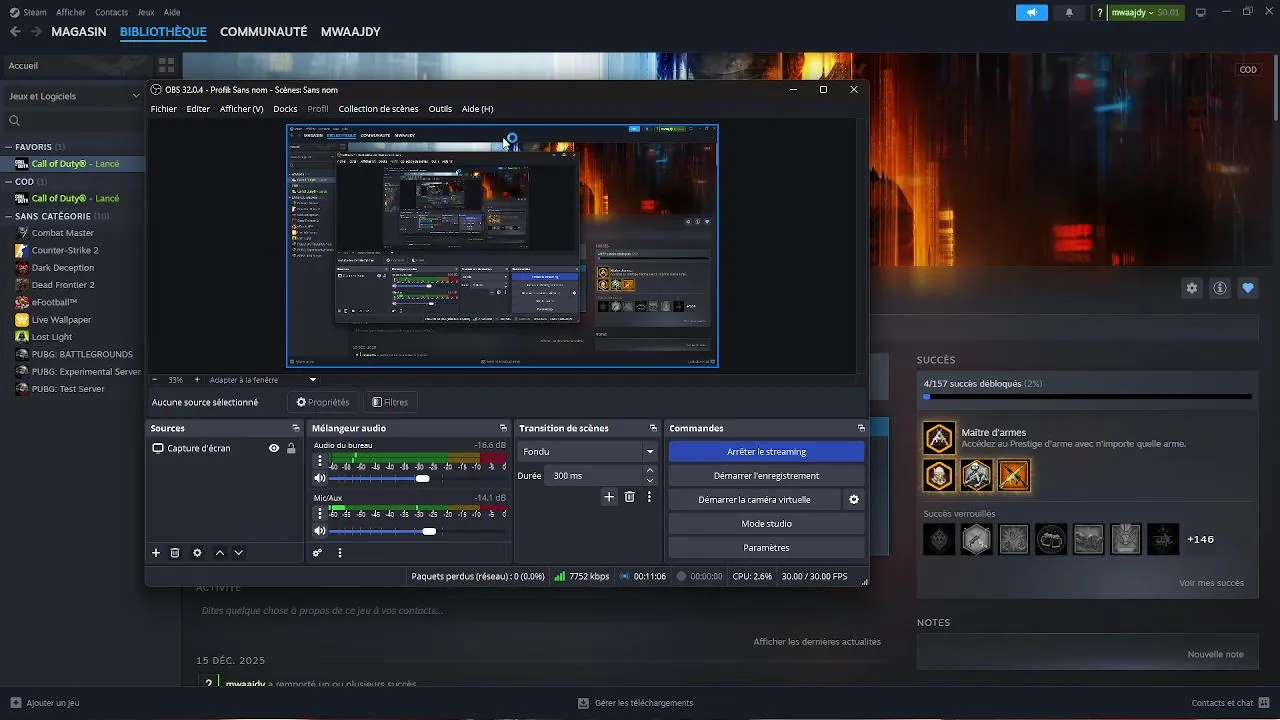Toggle the lock on Capture d'écran source
This screenshot has width=1280, height=720.
pyautogui.click(x=291, y=448)
